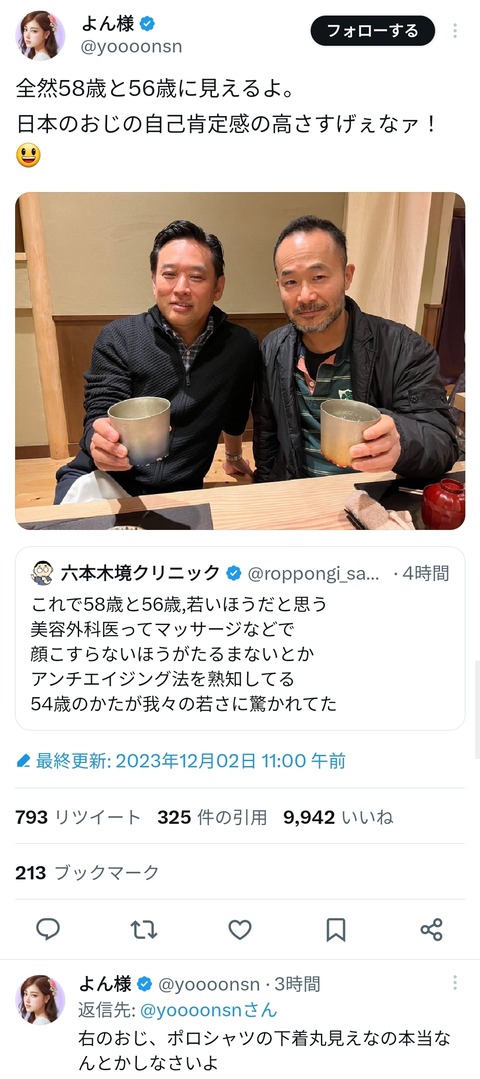Image resolution: width=480 pixels, height=1079 pixels.
Task: Like the tweet with heart icon
Action: pyautogui.click(x=240, y=930)
